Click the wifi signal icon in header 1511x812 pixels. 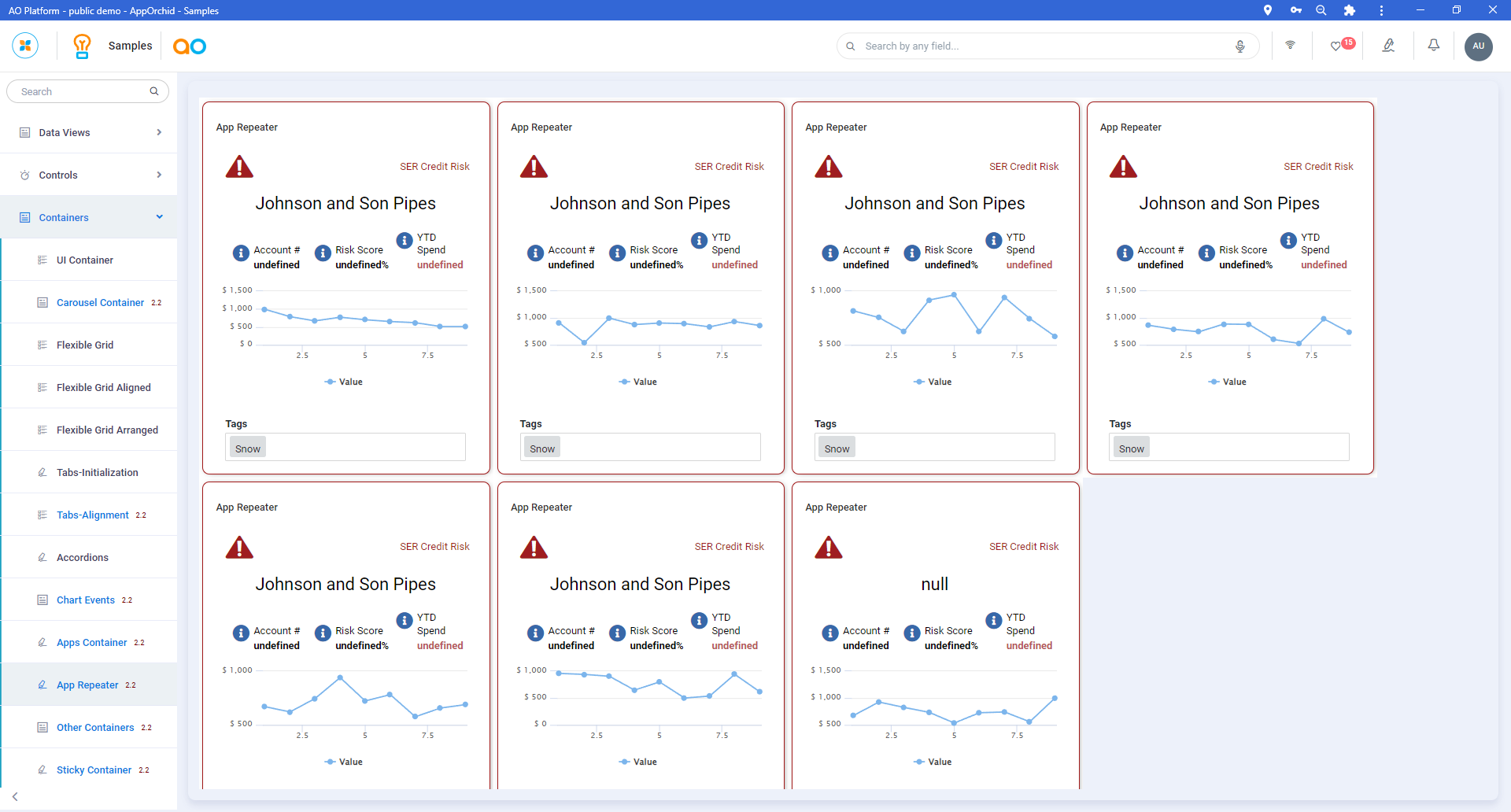1290,46
